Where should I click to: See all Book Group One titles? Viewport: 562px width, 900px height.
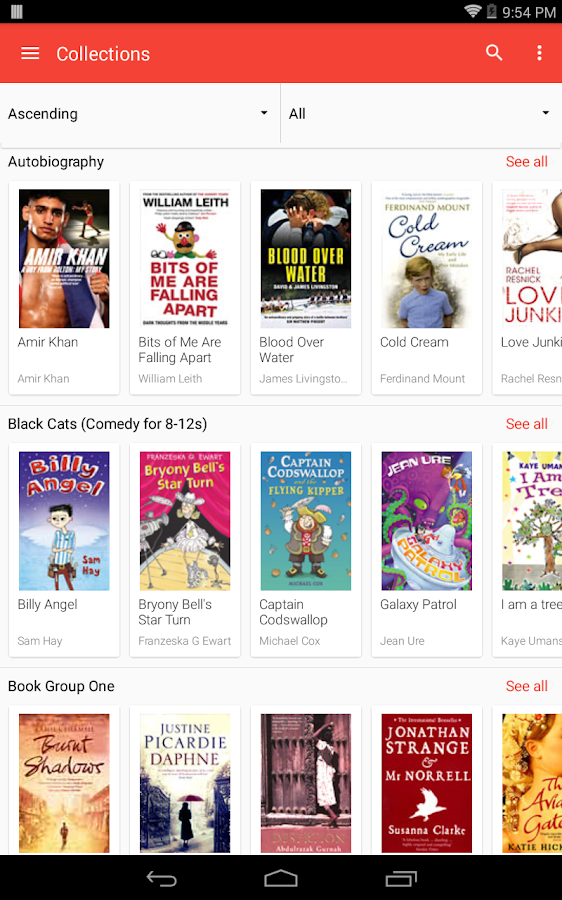click(526, 686)
